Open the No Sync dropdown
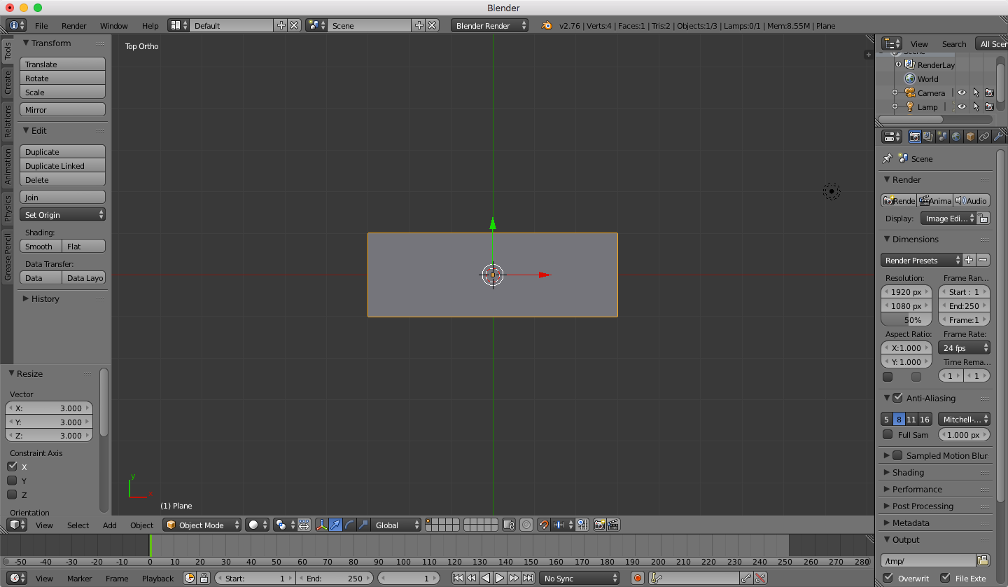 579,578
